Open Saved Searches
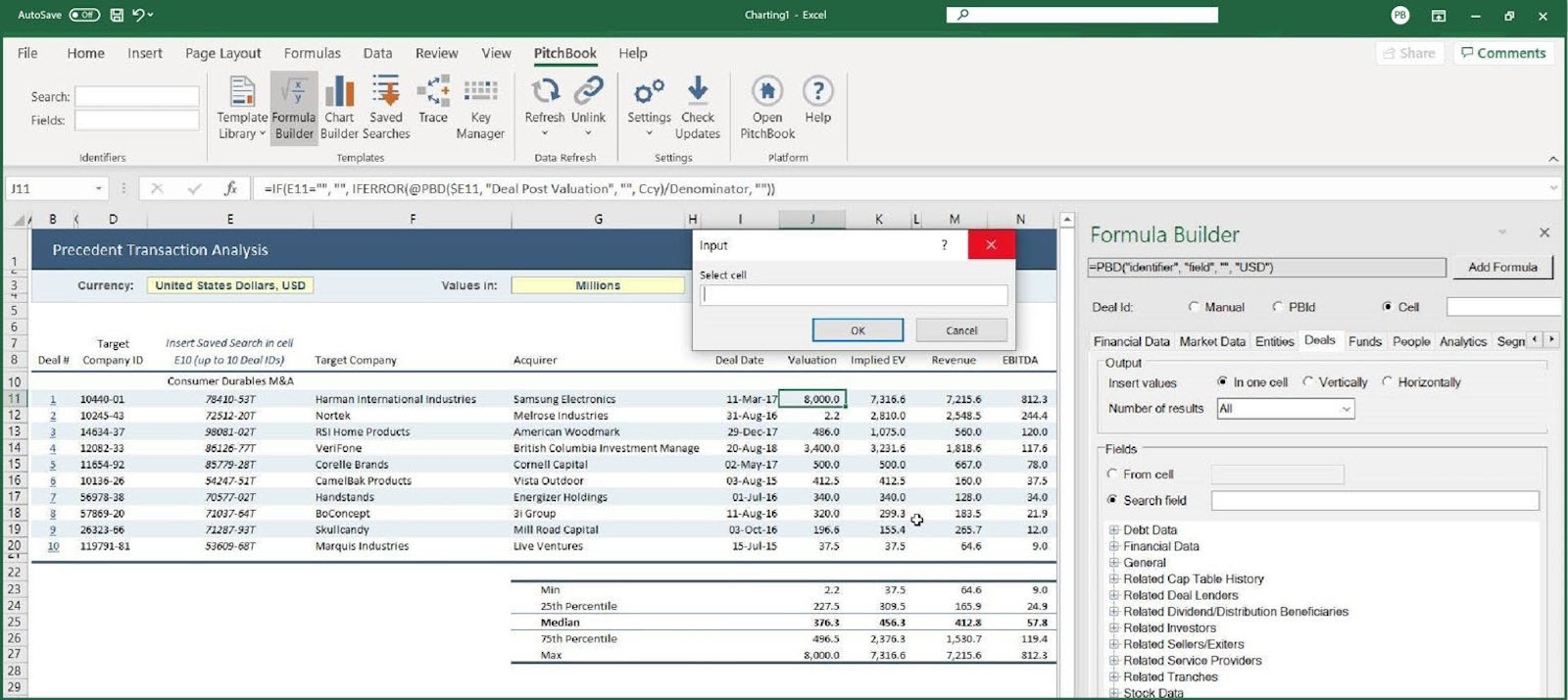 [386, 108]
